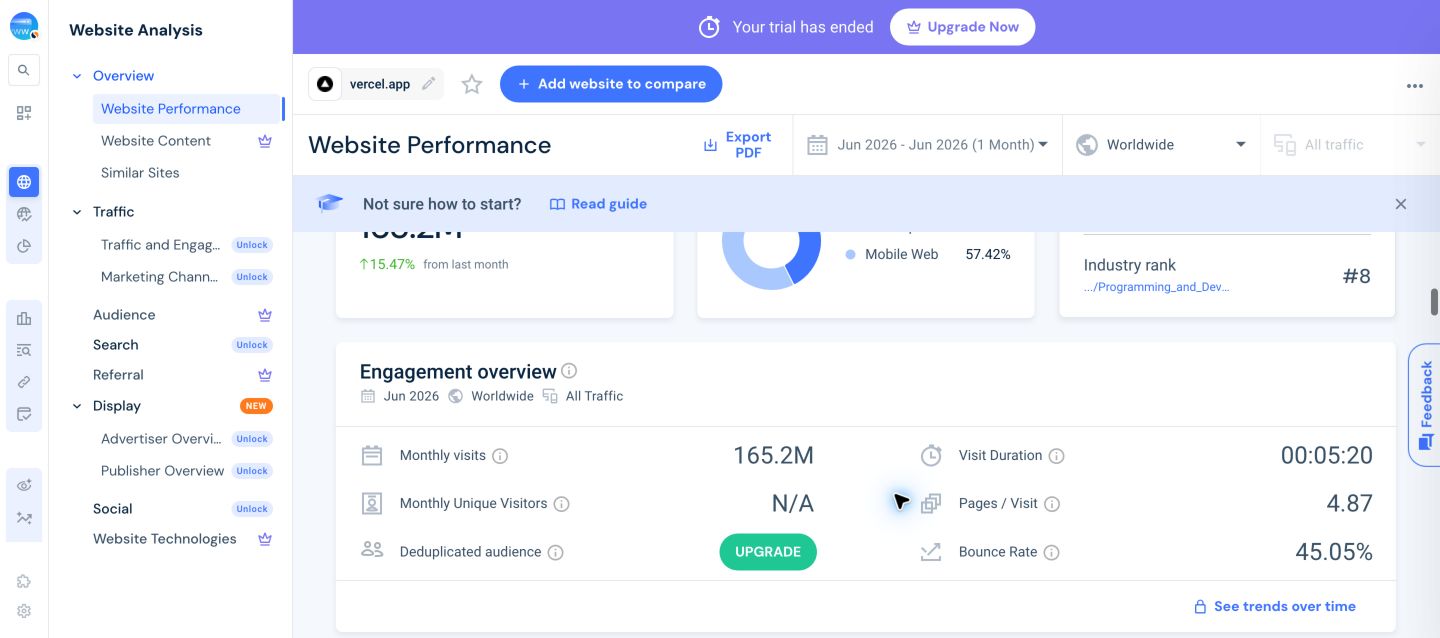The width and height of the screenshot is (1440, 638).
Task: Click info icon next to Pages / Visit
Action: (x=1052, y=504)
